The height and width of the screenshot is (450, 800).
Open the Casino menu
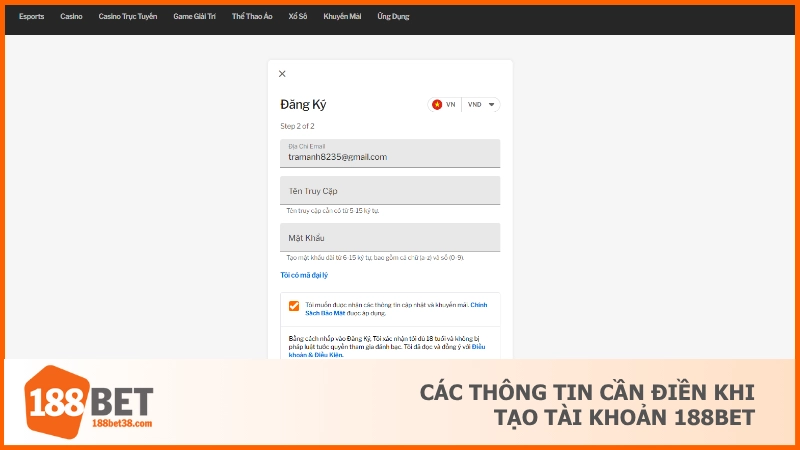[71, 16]
